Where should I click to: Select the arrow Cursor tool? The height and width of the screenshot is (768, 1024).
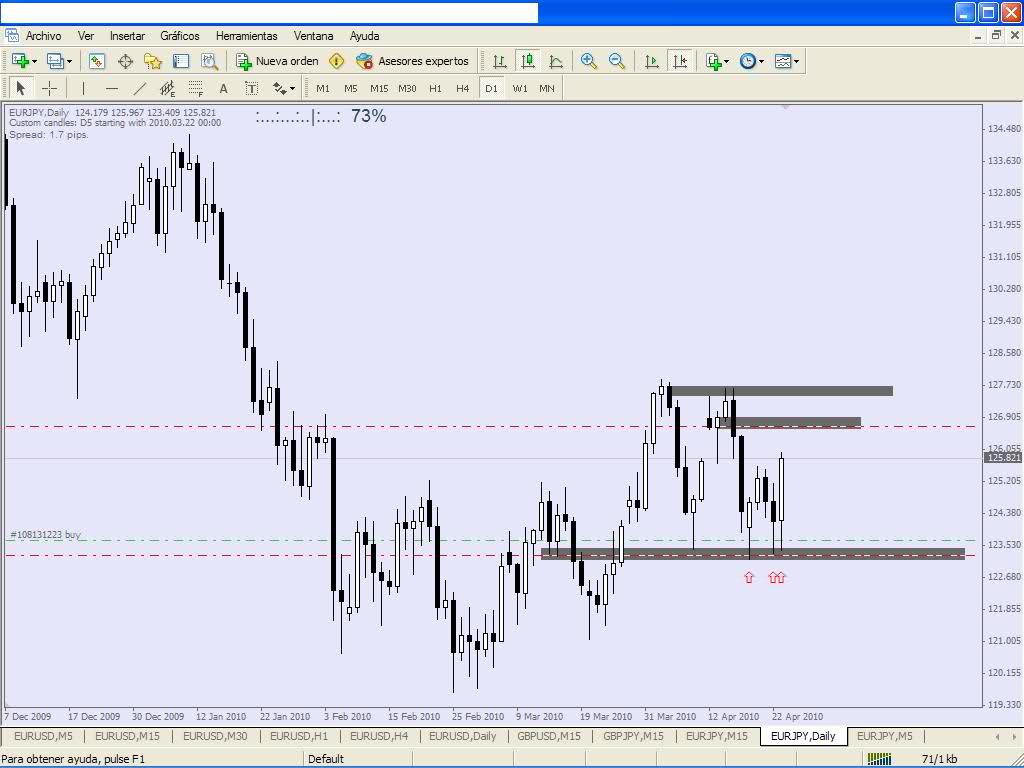(x=20, y=88)
